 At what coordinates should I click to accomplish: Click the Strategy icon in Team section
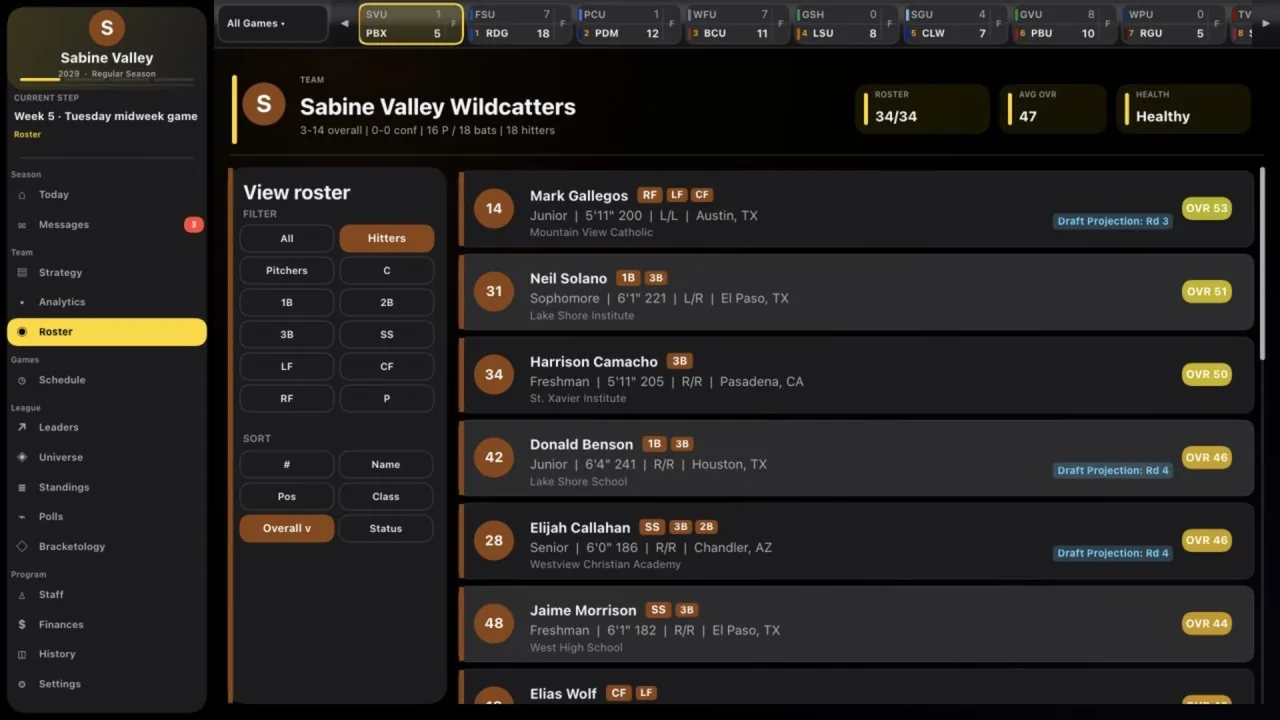pyautogui.click(x=22, y=272)
